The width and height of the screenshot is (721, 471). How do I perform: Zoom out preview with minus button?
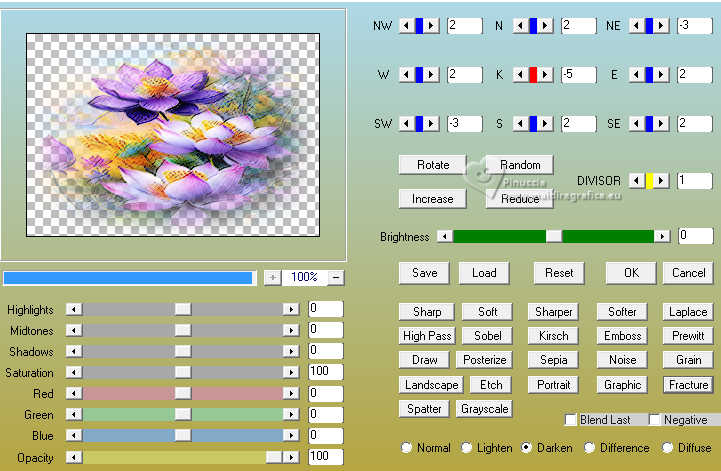[336, 277]
